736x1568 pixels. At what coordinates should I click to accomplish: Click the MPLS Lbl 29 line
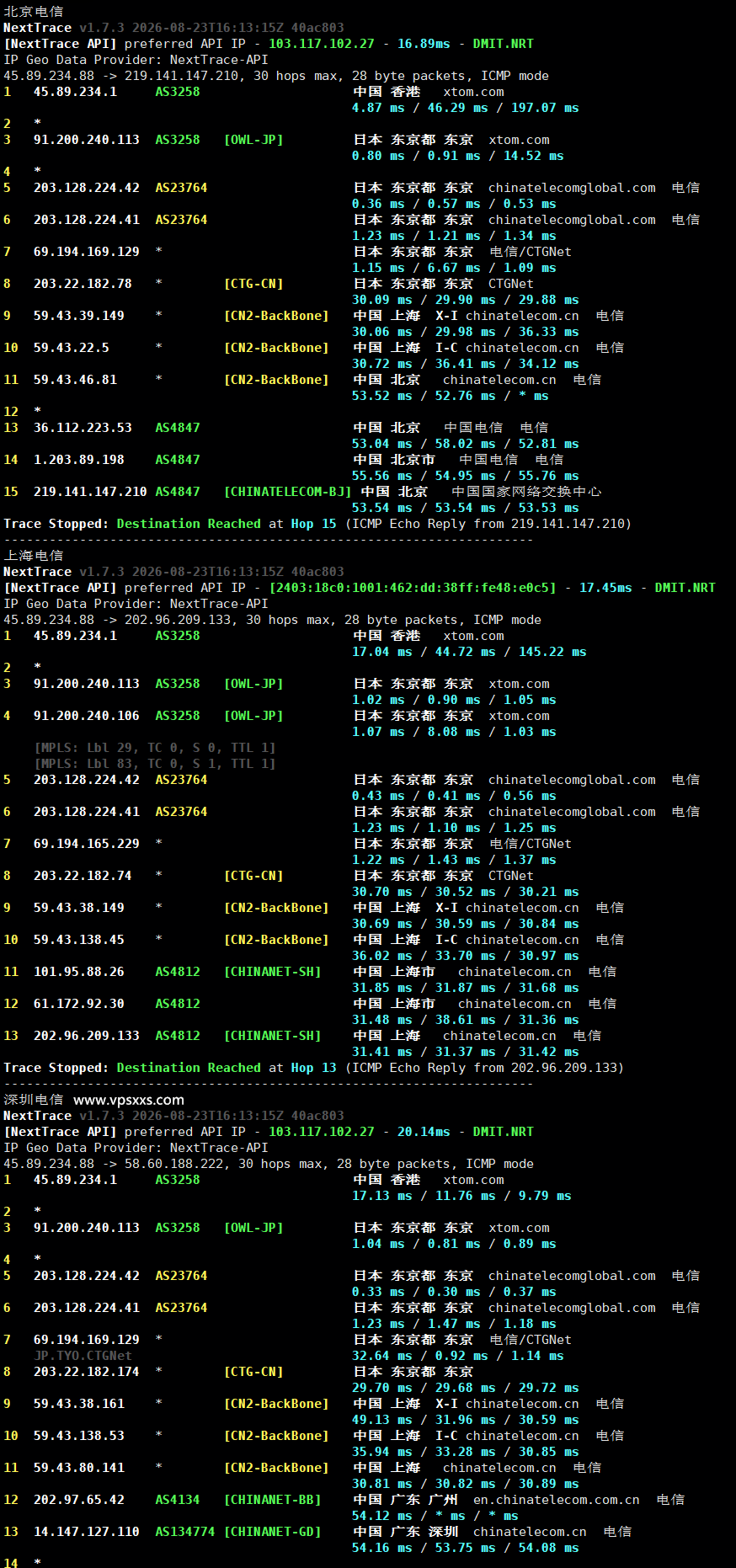(x=155, y=748)
